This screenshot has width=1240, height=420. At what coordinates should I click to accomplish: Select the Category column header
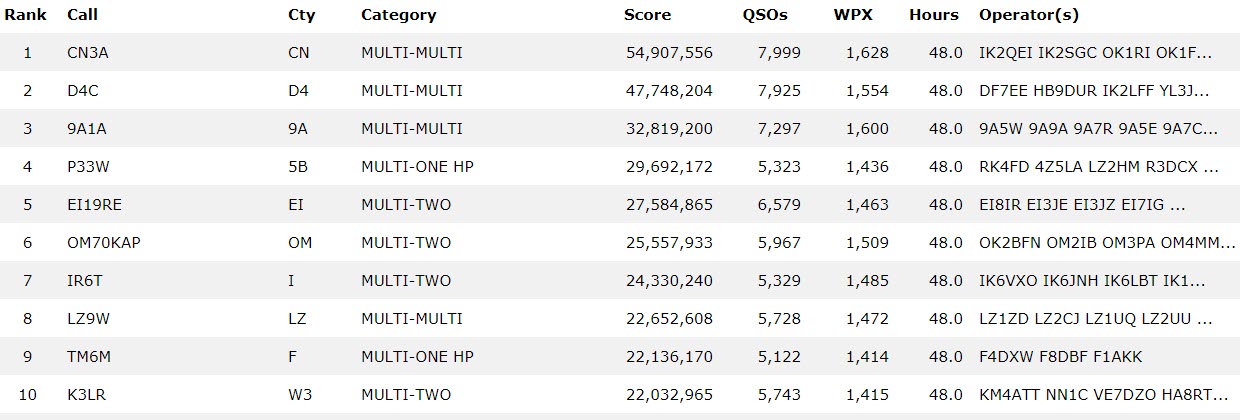click(399, 15)
